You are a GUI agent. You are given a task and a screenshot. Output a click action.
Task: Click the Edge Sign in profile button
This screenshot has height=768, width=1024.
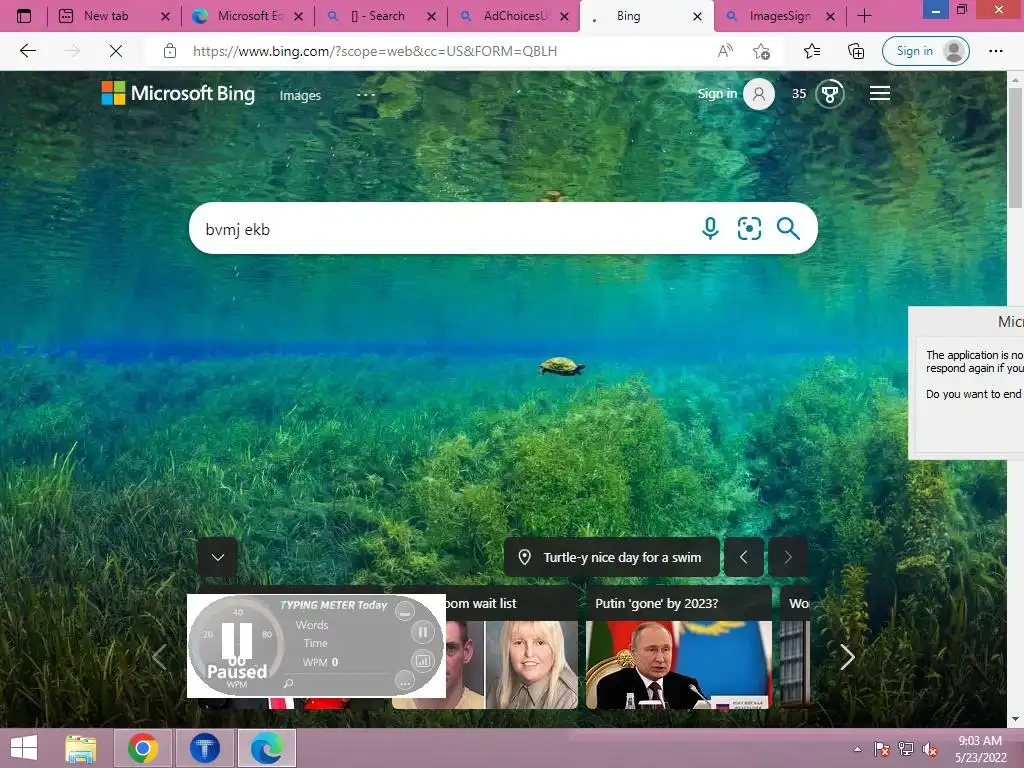click(x=925, y=51)
